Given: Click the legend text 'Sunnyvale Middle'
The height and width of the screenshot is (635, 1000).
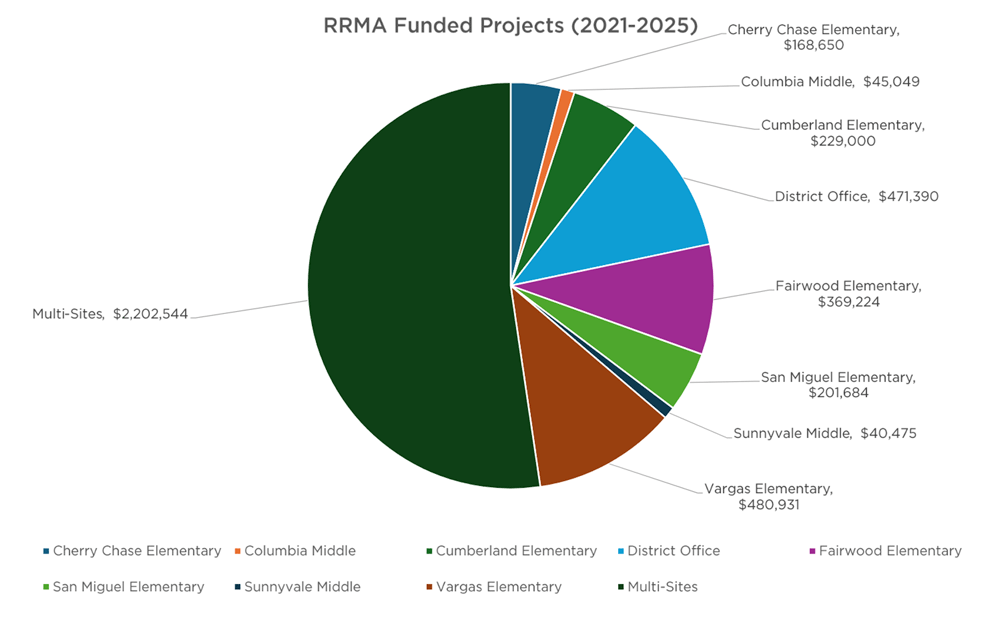Looking at the screenshot, I should click(302, 587).
